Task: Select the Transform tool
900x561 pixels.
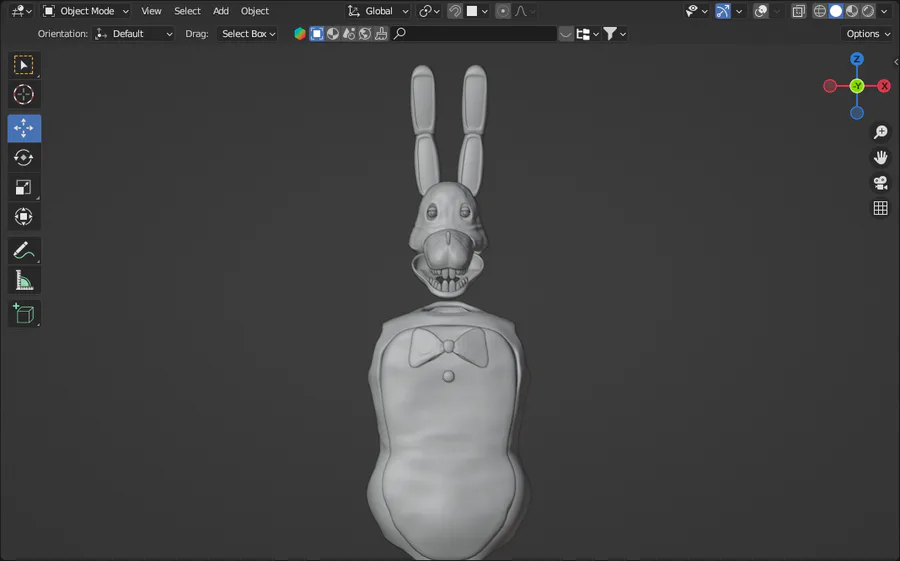Action: (x=24, y=216)
